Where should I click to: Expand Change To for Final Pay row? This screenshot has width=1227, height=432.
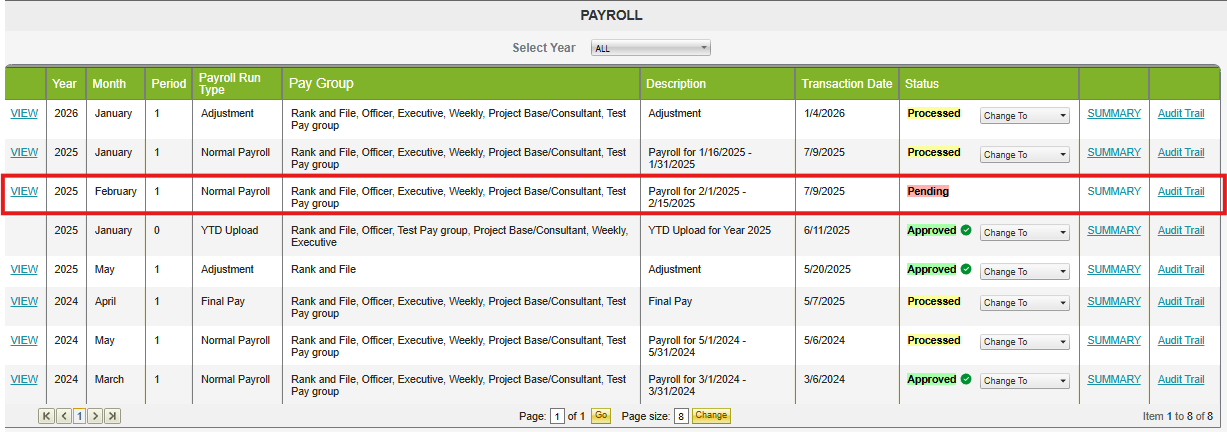(1024, 303)
